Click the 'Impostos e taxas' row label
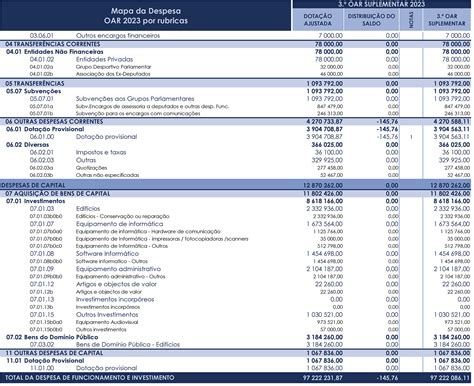Screen dimensions: 474x386 (101, 152)
